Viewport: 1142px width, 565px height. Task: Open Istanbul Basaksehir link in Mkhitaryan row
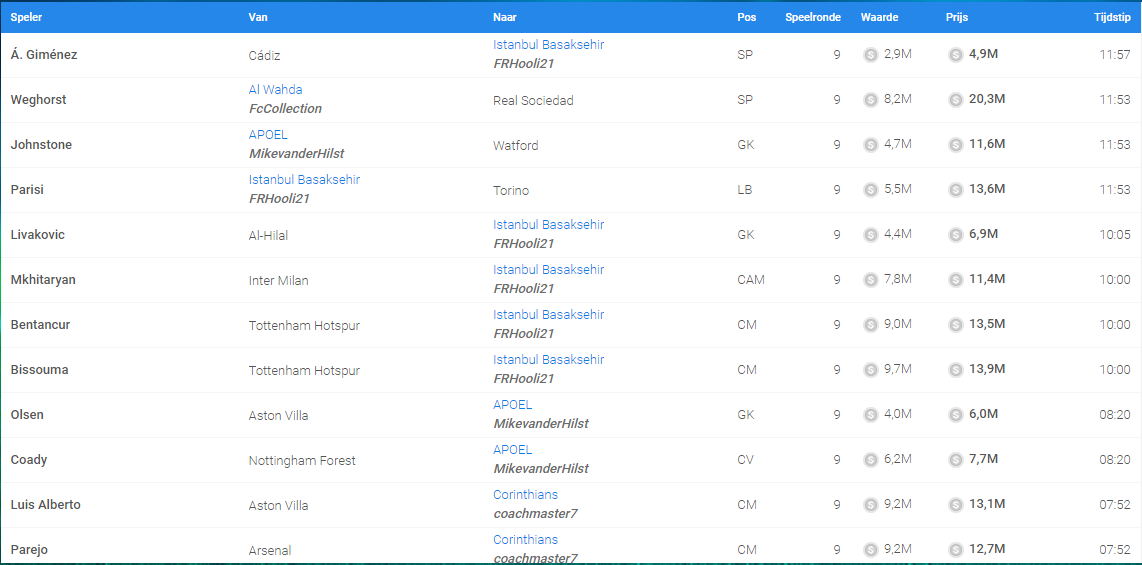(x=548, y=269)
